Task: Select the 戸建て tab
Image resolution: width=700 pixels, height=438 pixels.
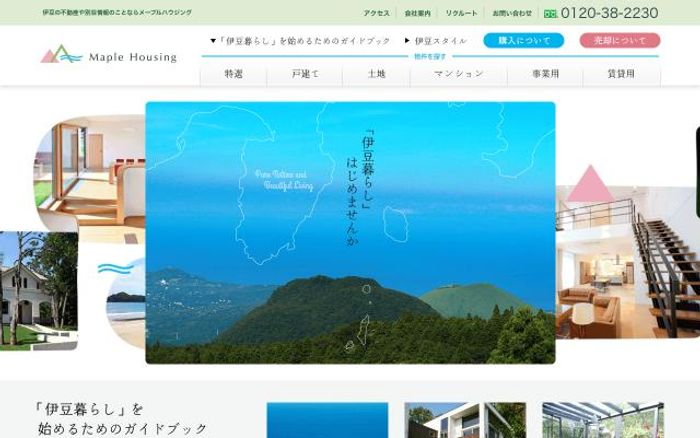Action: click(304, 74)
